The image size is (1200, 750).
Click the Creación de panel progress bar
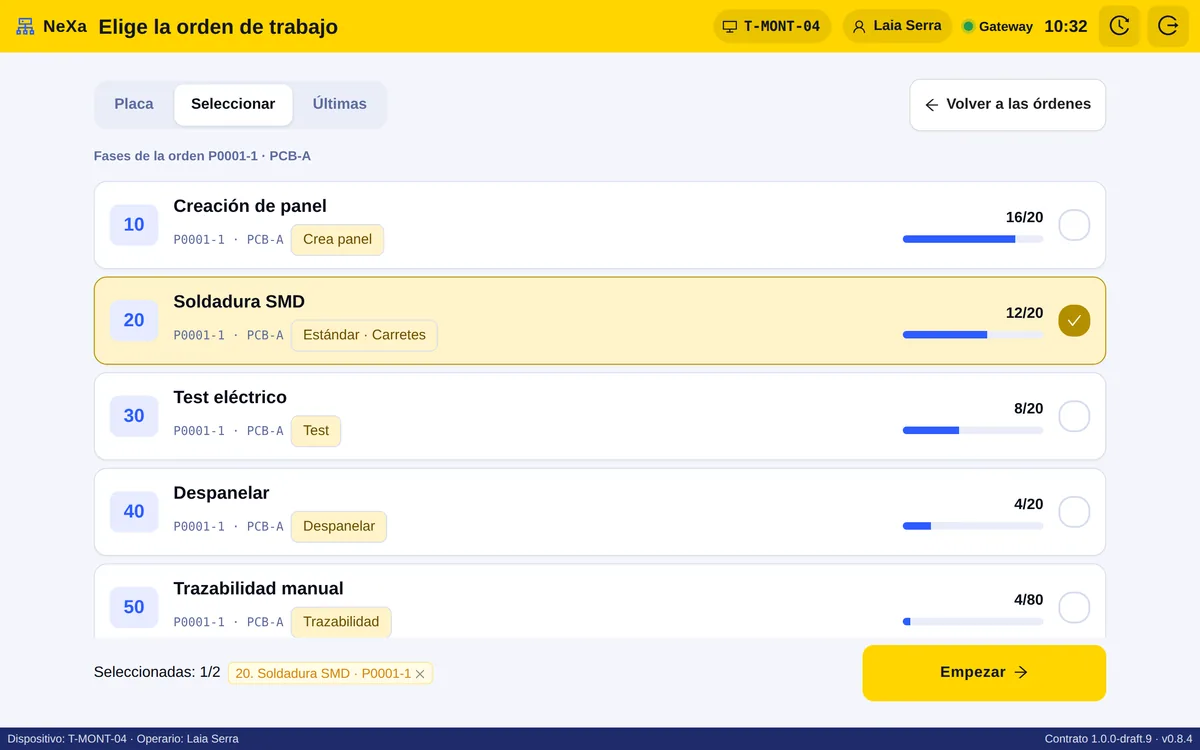[973, 239]
